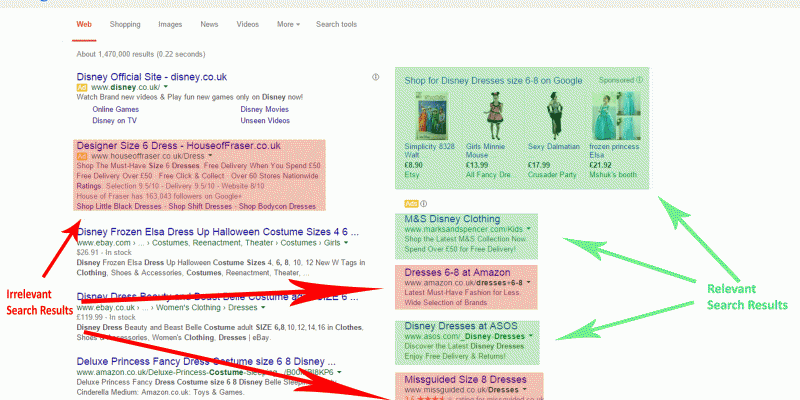
Task: Click the £8.90 Simplicity price
Action: click(414, 165)
